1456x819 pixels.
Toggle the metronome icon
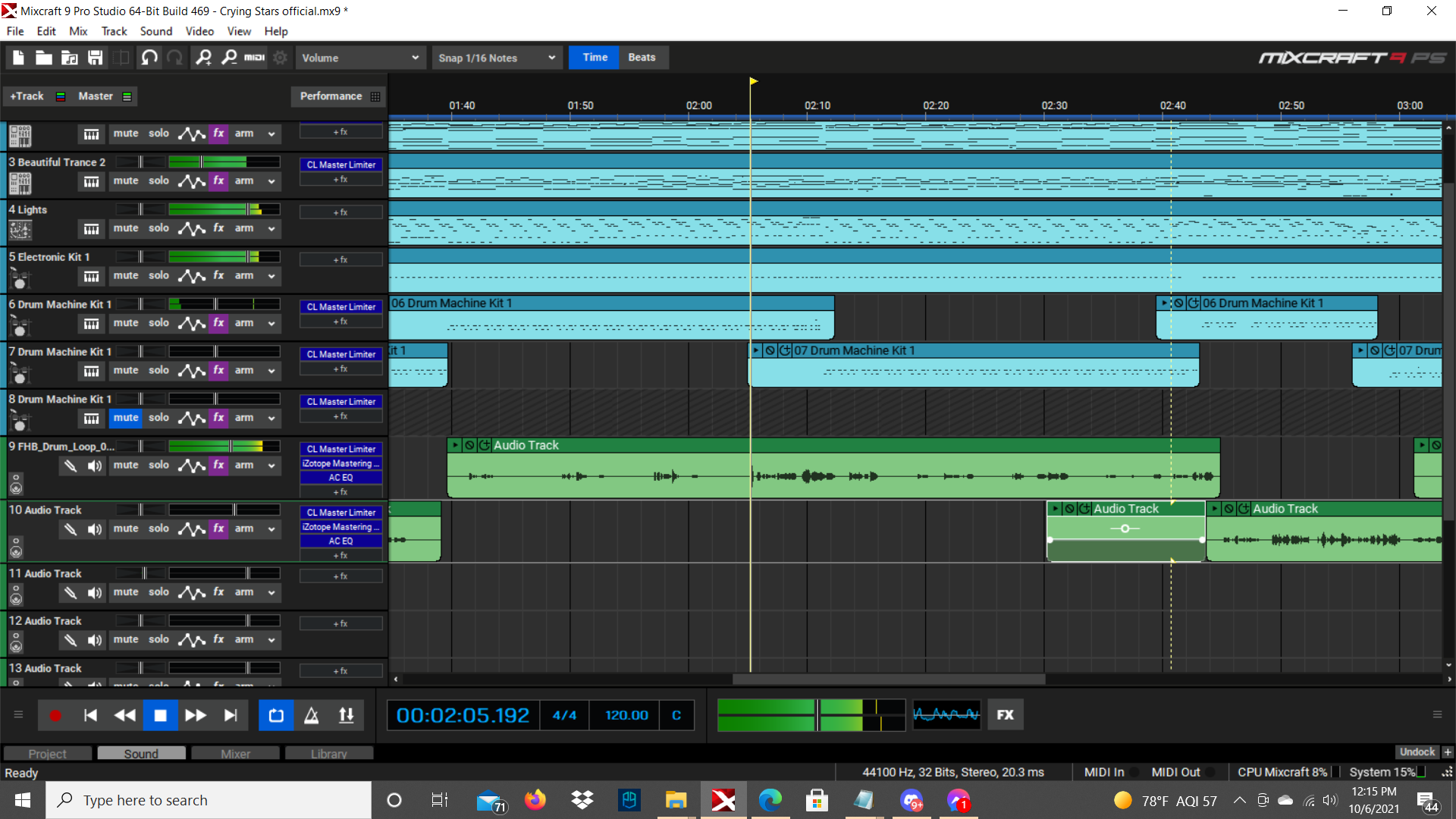coord(311,715)
